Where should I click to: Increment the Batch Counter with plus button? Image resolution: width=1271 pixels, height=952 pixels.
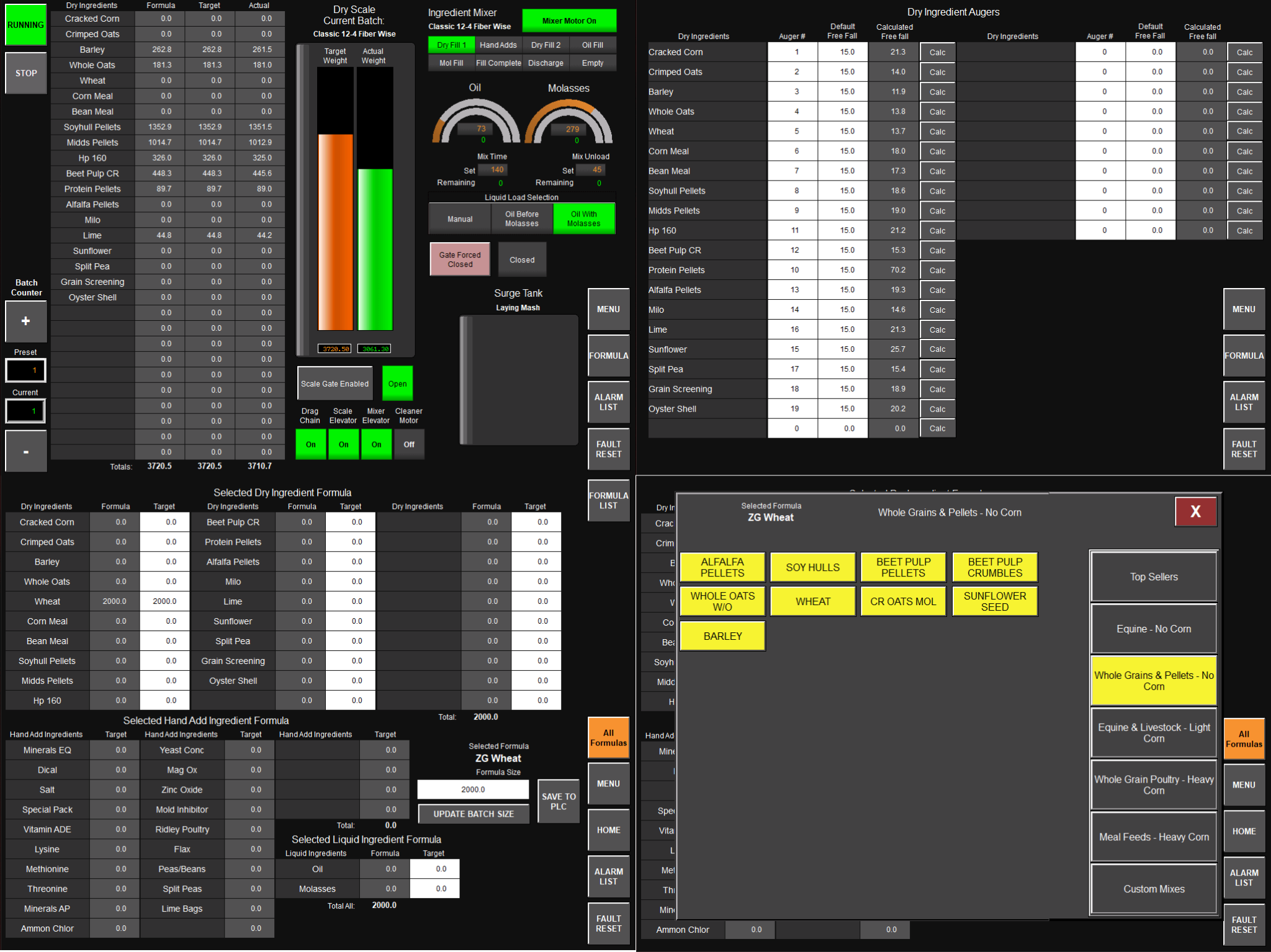pyautogui.click(x=25, y=321)
